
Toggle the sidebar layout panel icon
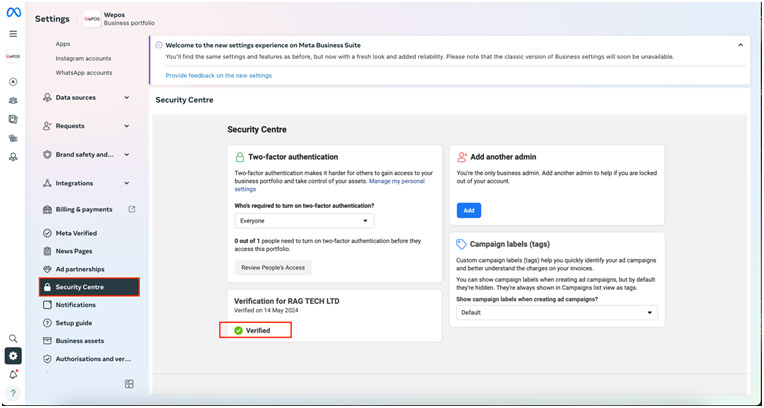click(x=129, y=384)
